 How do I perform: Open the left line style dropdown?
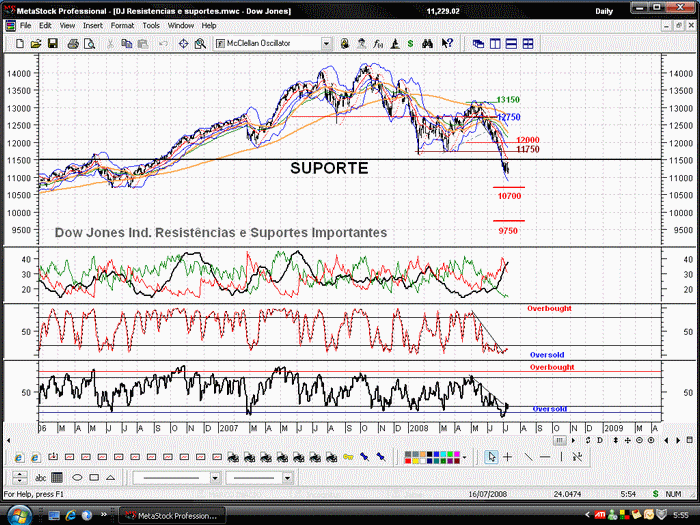coord(215,478)
